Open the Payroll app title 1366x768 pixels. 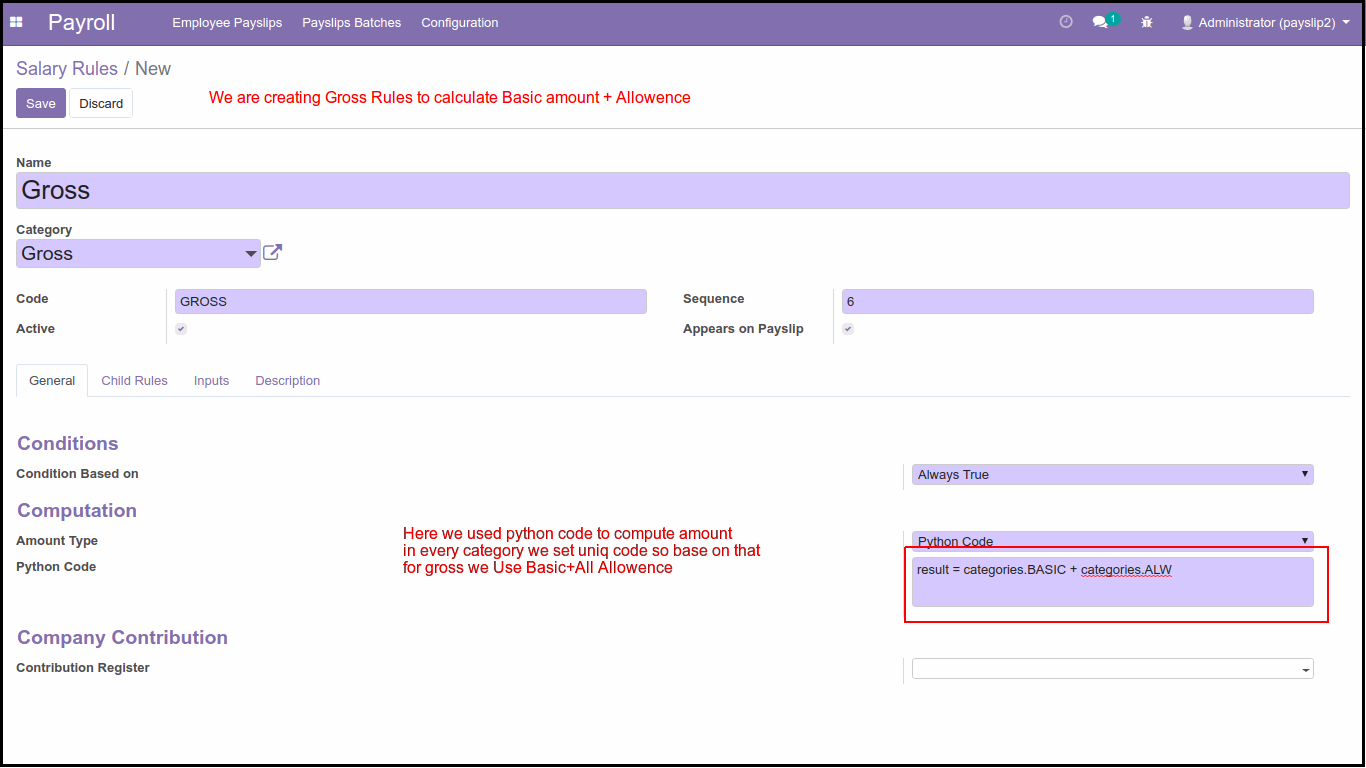82,22
